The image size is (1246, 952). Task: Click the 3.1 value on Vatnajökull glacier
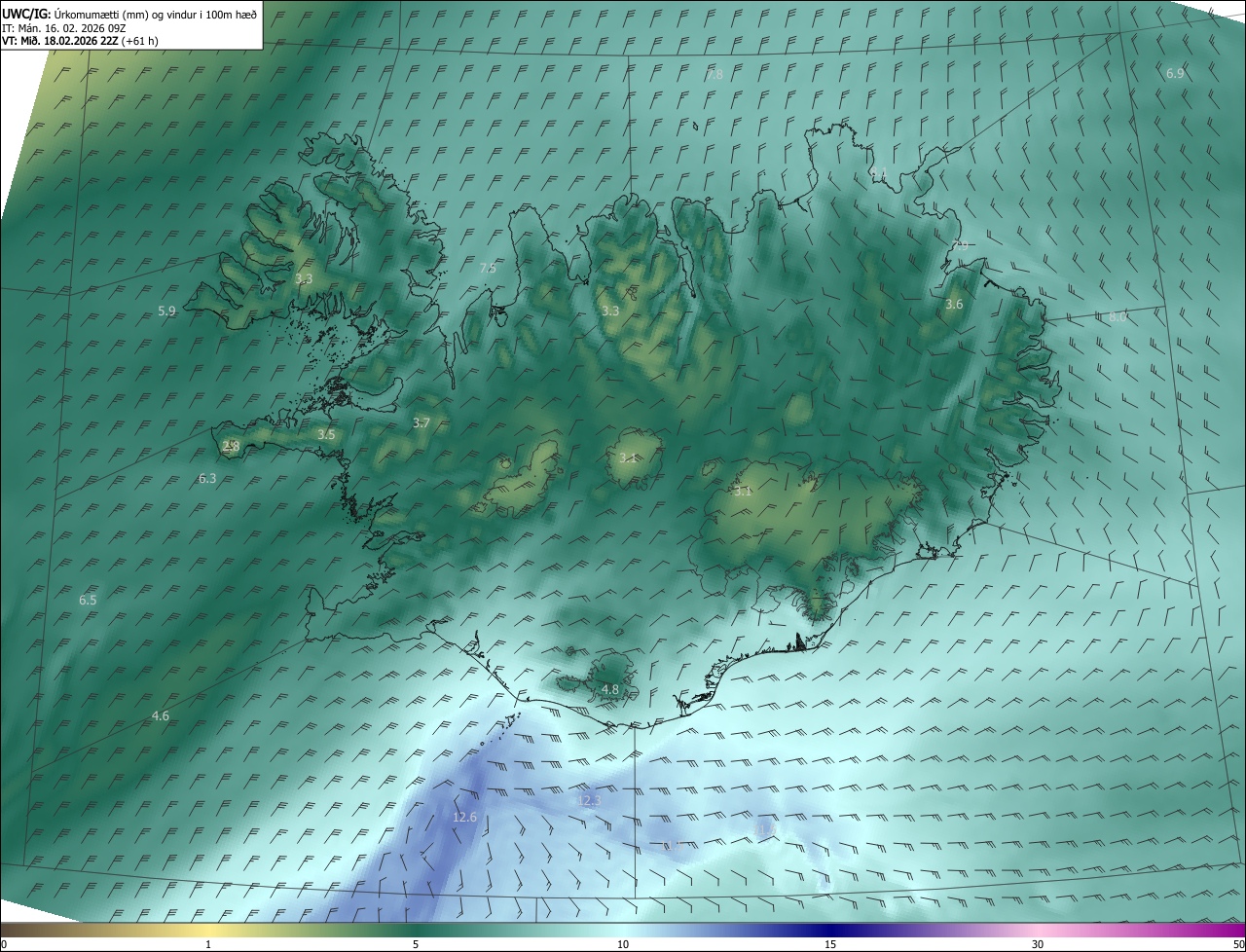click(x=743, y=492)
